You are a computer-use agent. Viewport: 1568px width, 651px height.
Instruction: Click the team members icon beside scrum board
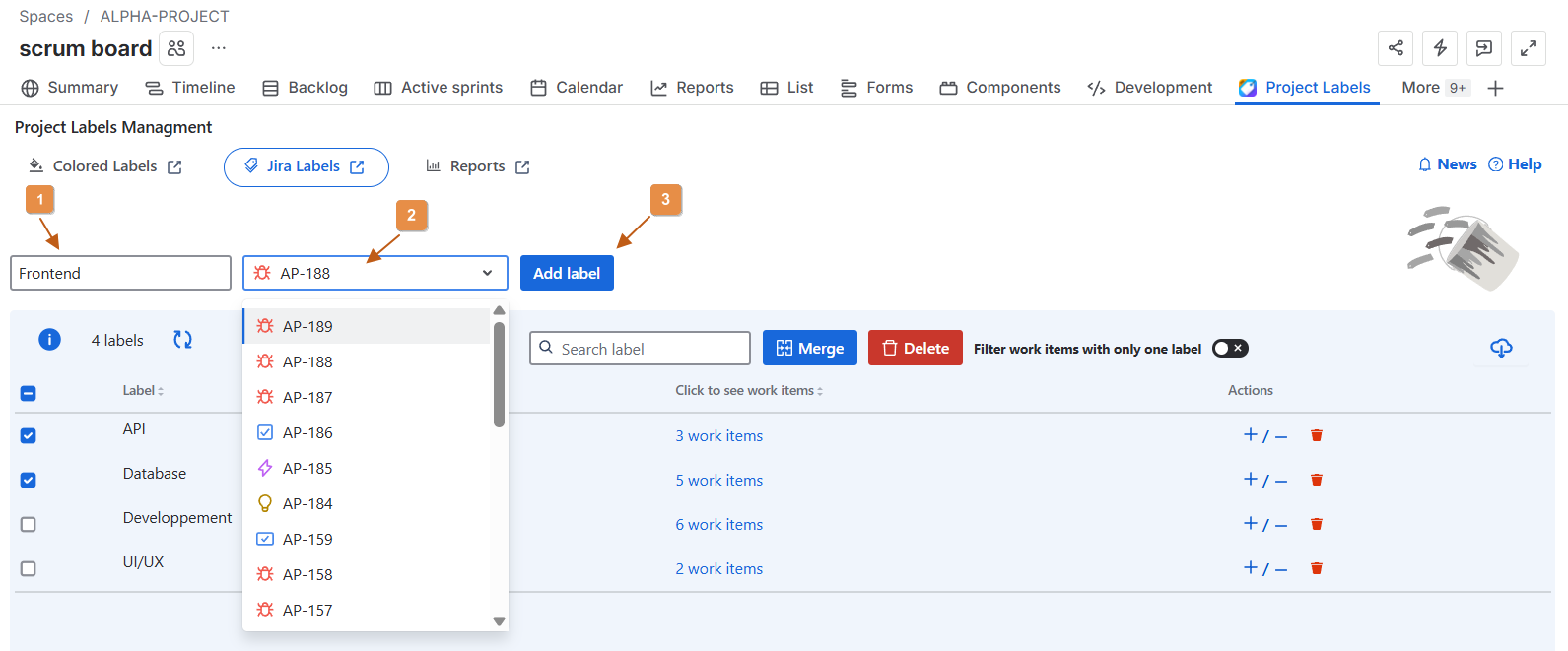(176, 48)
